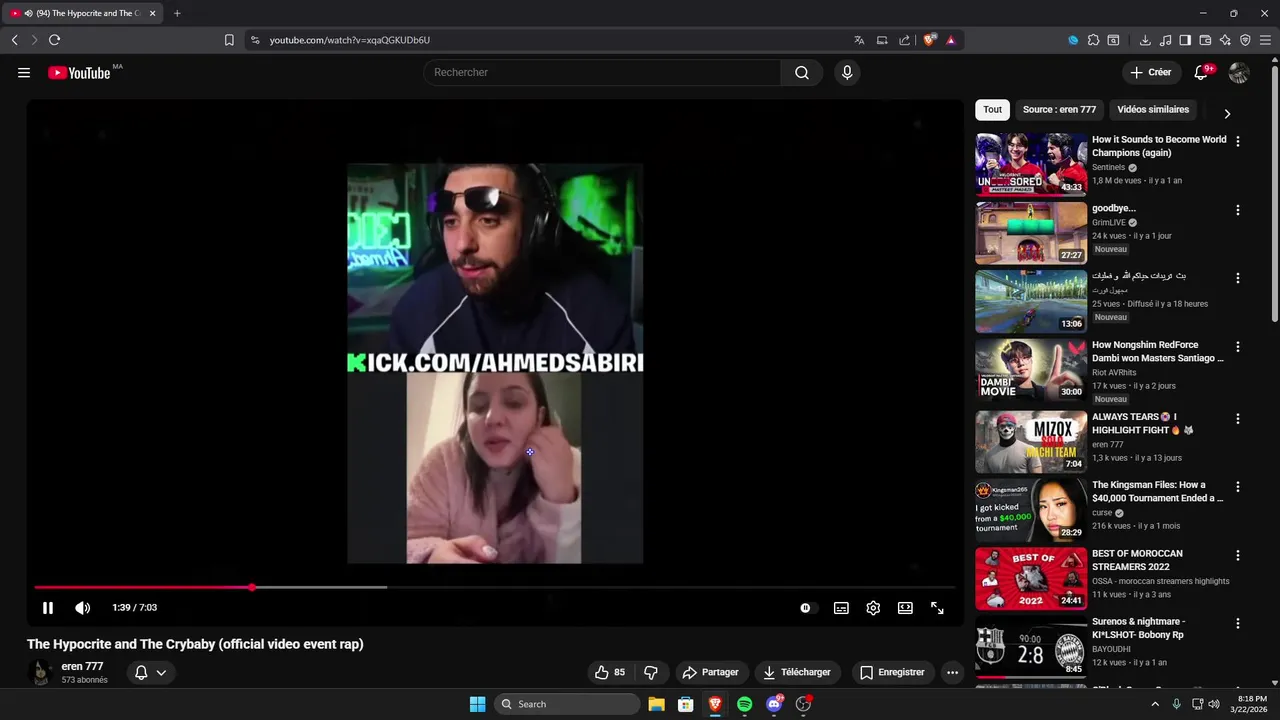Open the Sentinels channel under first suggestion

click(x=1108, y=167)
